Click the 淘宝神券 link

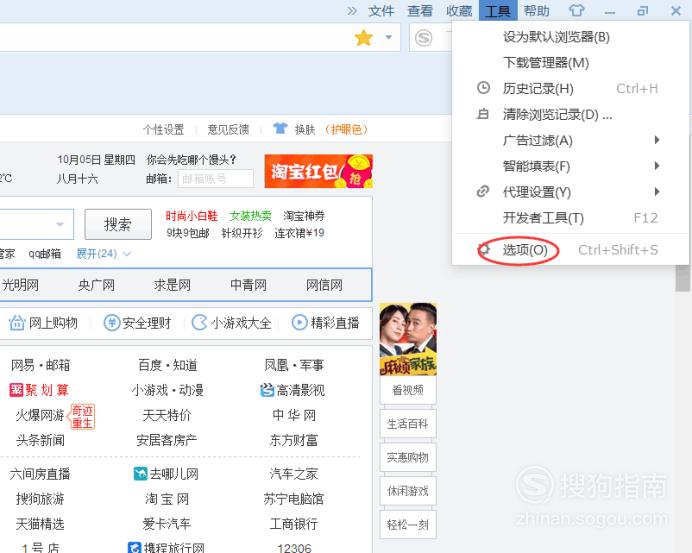(304, 216)
